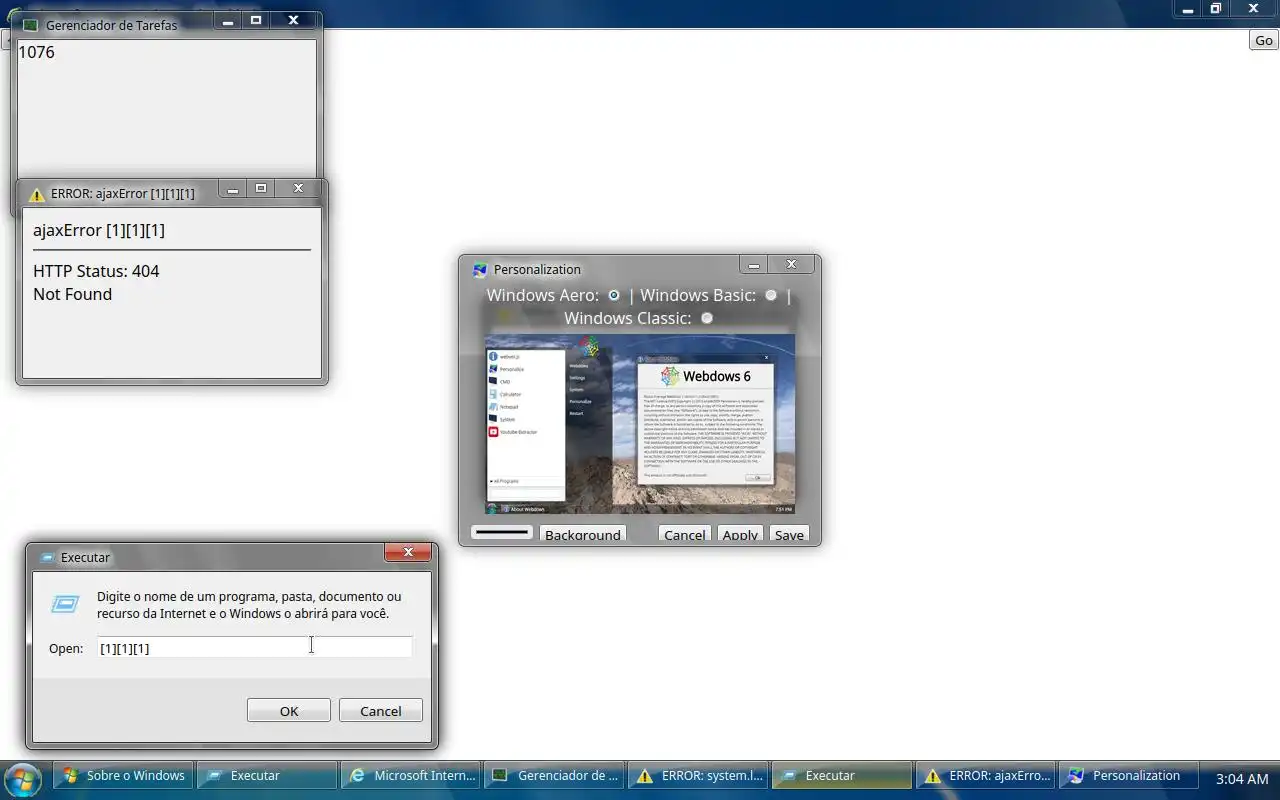1280x800 pixels.
Task: Click the HTTP Status: 404 text
Action: [x=96, y=271]
